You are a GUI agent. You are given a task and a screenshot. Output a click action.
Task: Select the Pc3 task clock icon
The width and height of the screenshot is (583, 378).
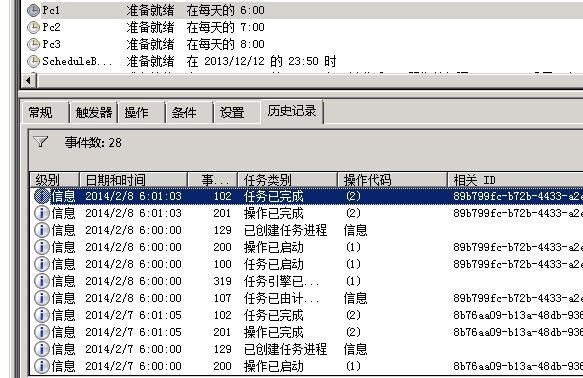pos(33,44)
